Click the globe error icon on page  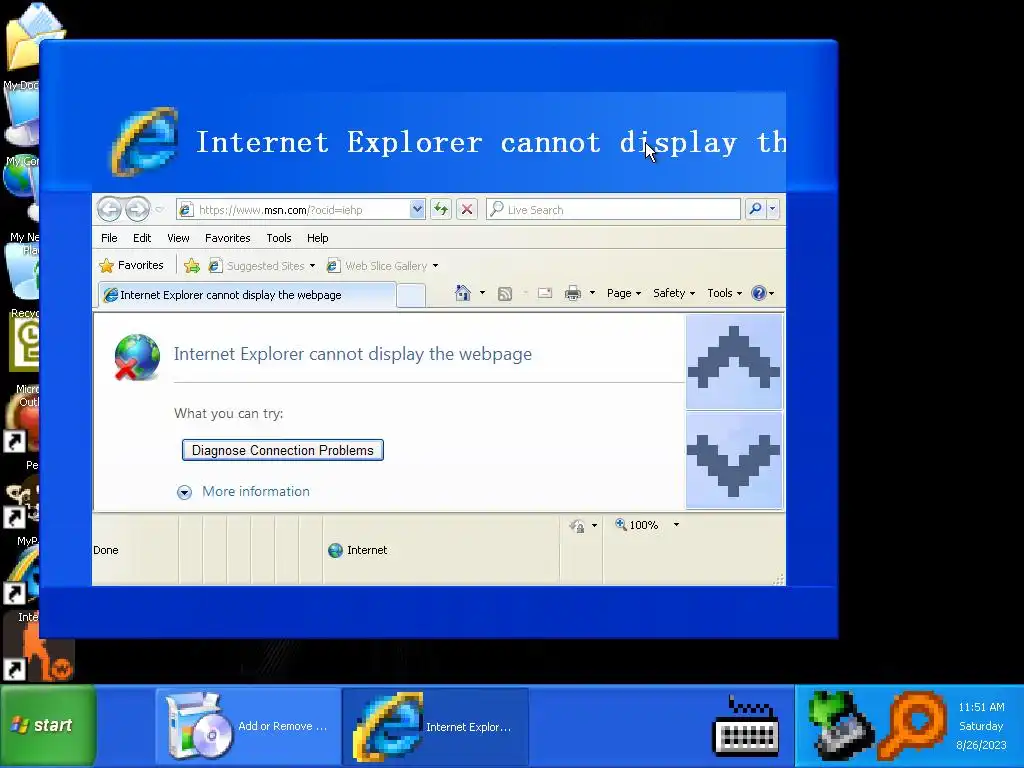coord(137,357)
